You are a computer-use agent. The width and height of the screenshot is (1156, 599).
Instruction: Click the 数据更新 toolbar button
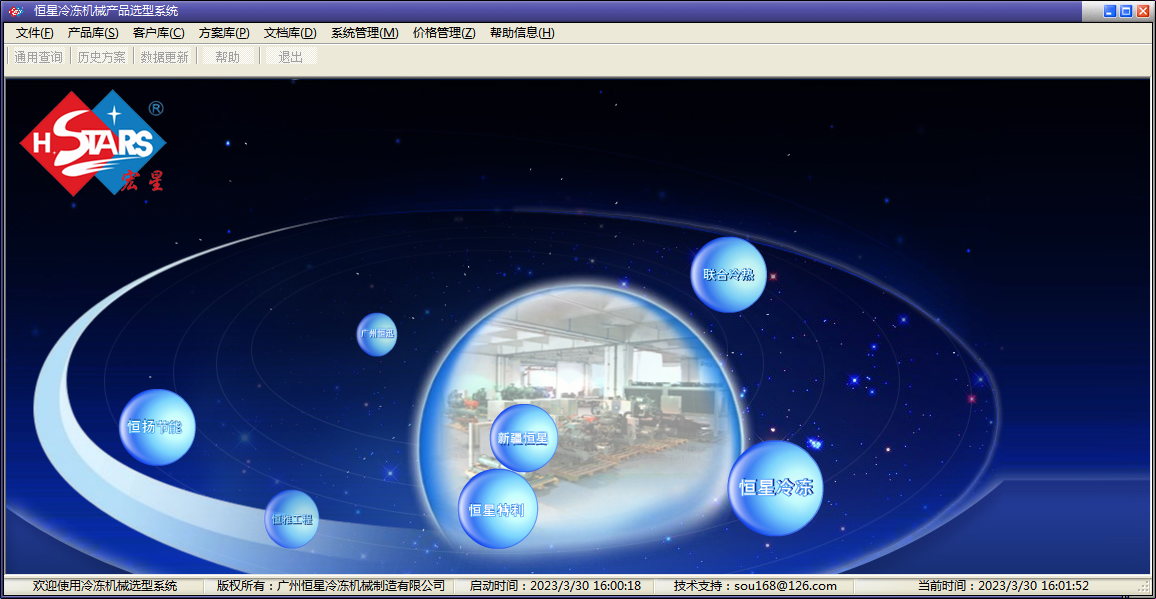click(164, 57)
